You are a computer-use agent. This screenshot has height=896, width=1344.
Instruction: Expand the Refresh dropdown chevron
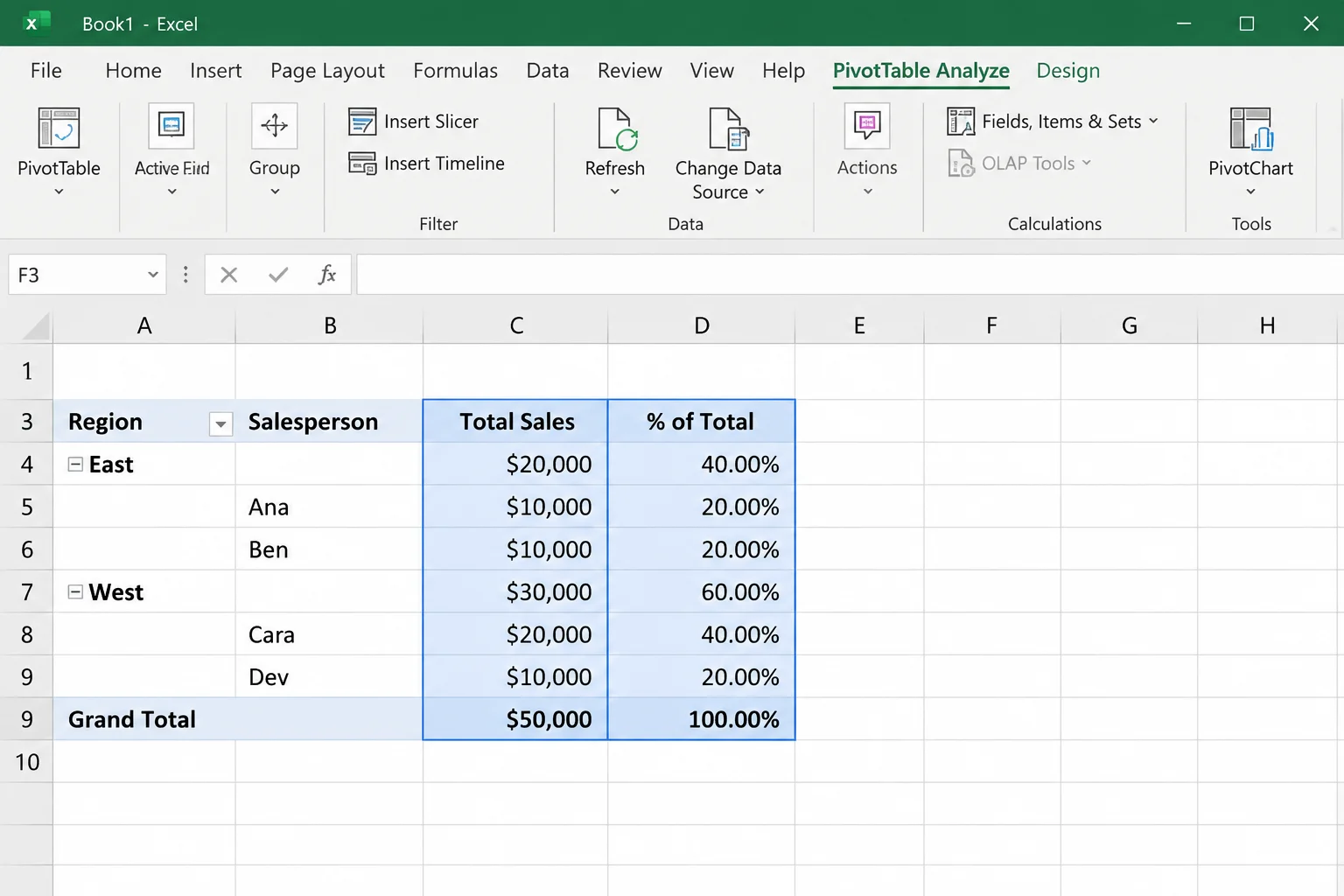click(x=615, y=192)
